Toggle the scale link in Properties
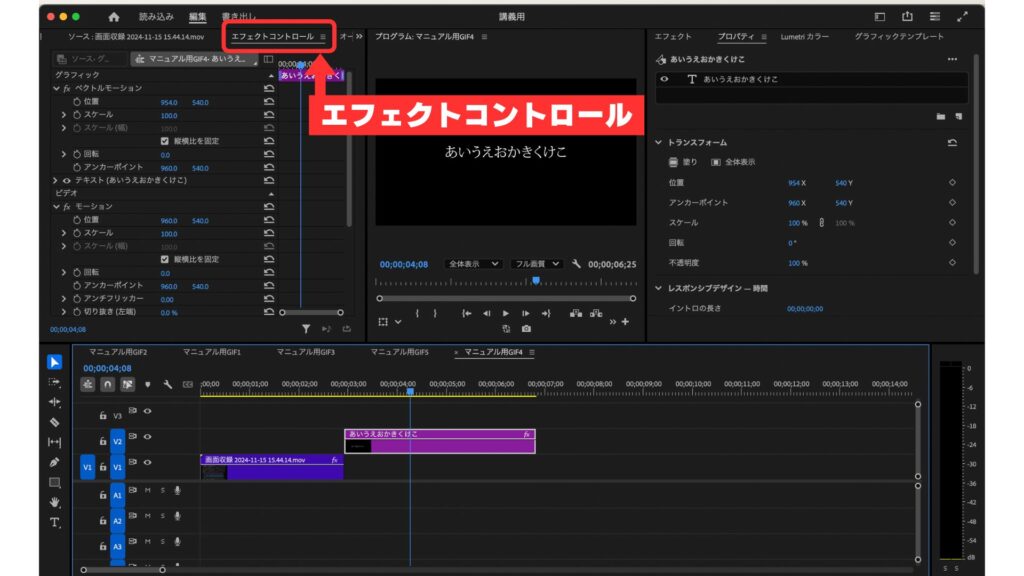 [x=821, y=223]
